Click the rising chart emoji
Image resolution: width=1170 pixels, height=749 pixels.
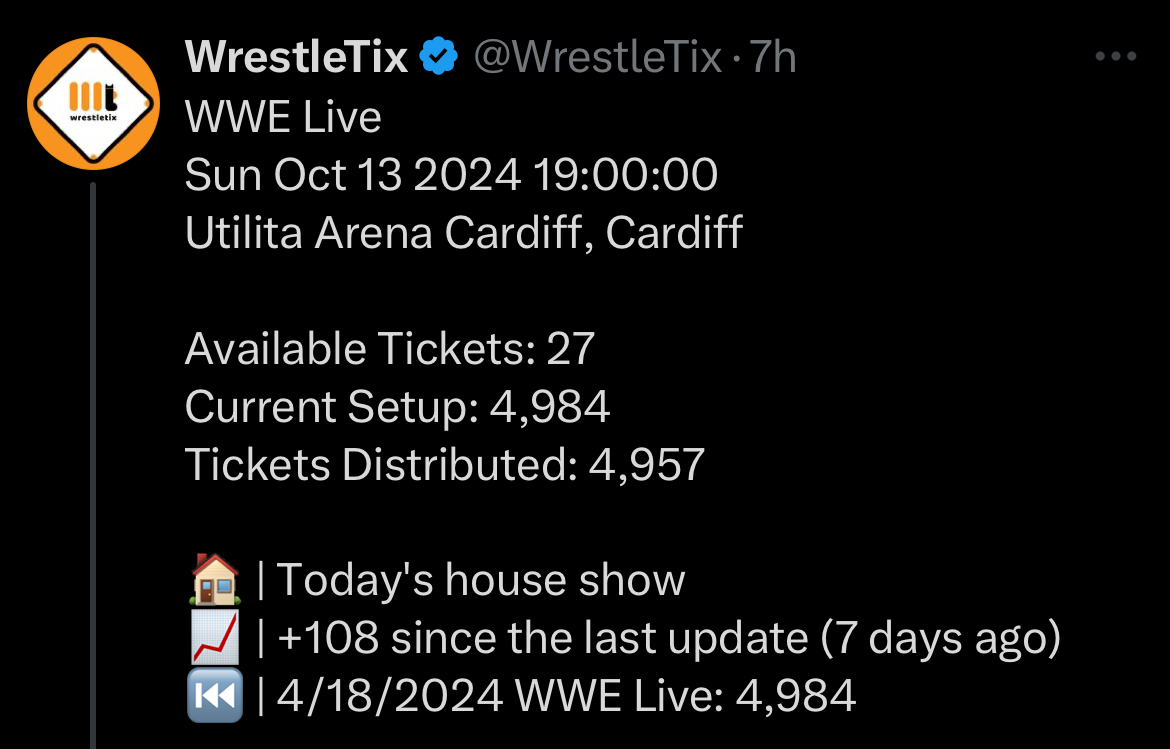[214, 639]
